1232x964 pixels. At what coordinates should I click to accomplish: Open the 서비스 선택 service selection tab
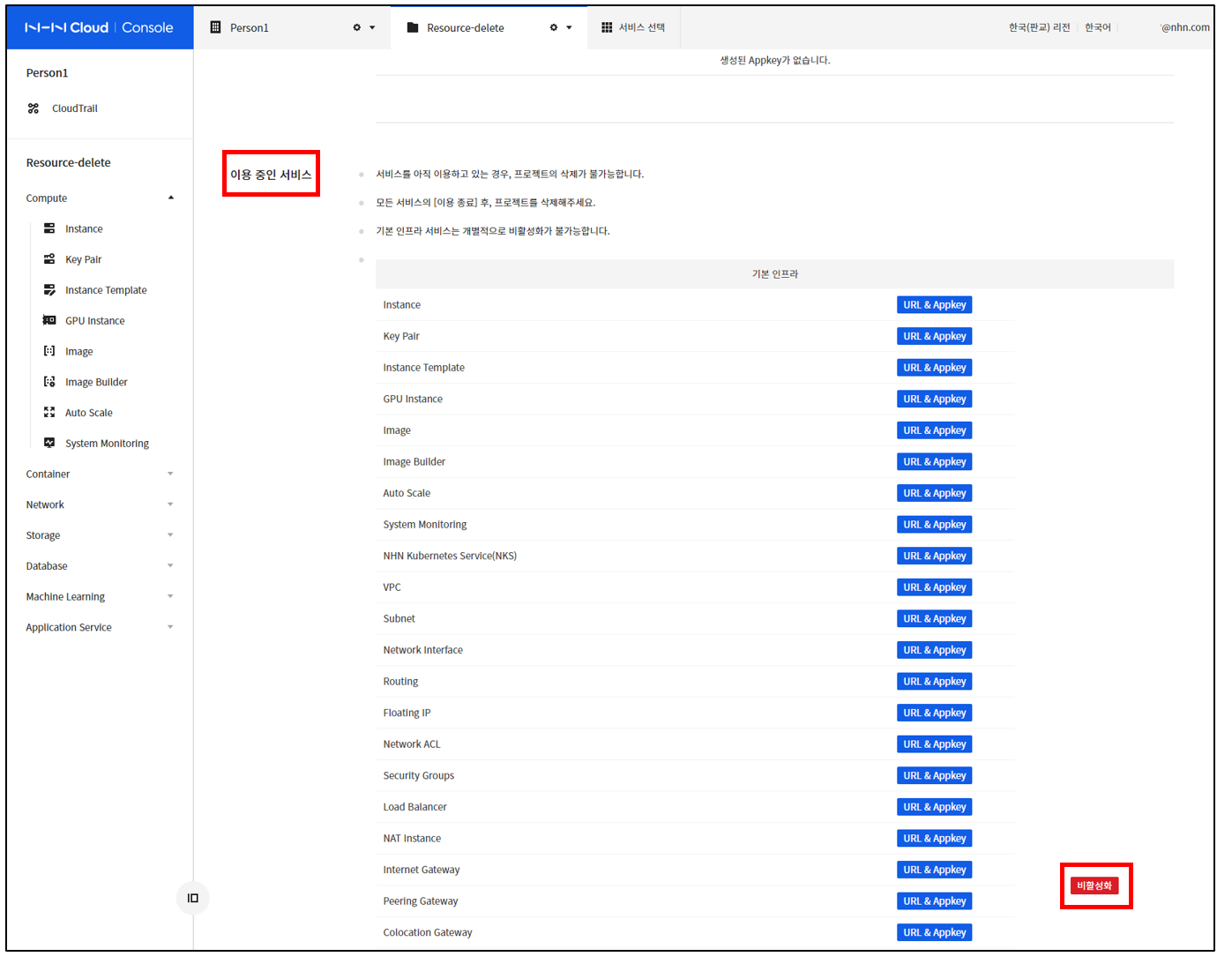[633, 27]
